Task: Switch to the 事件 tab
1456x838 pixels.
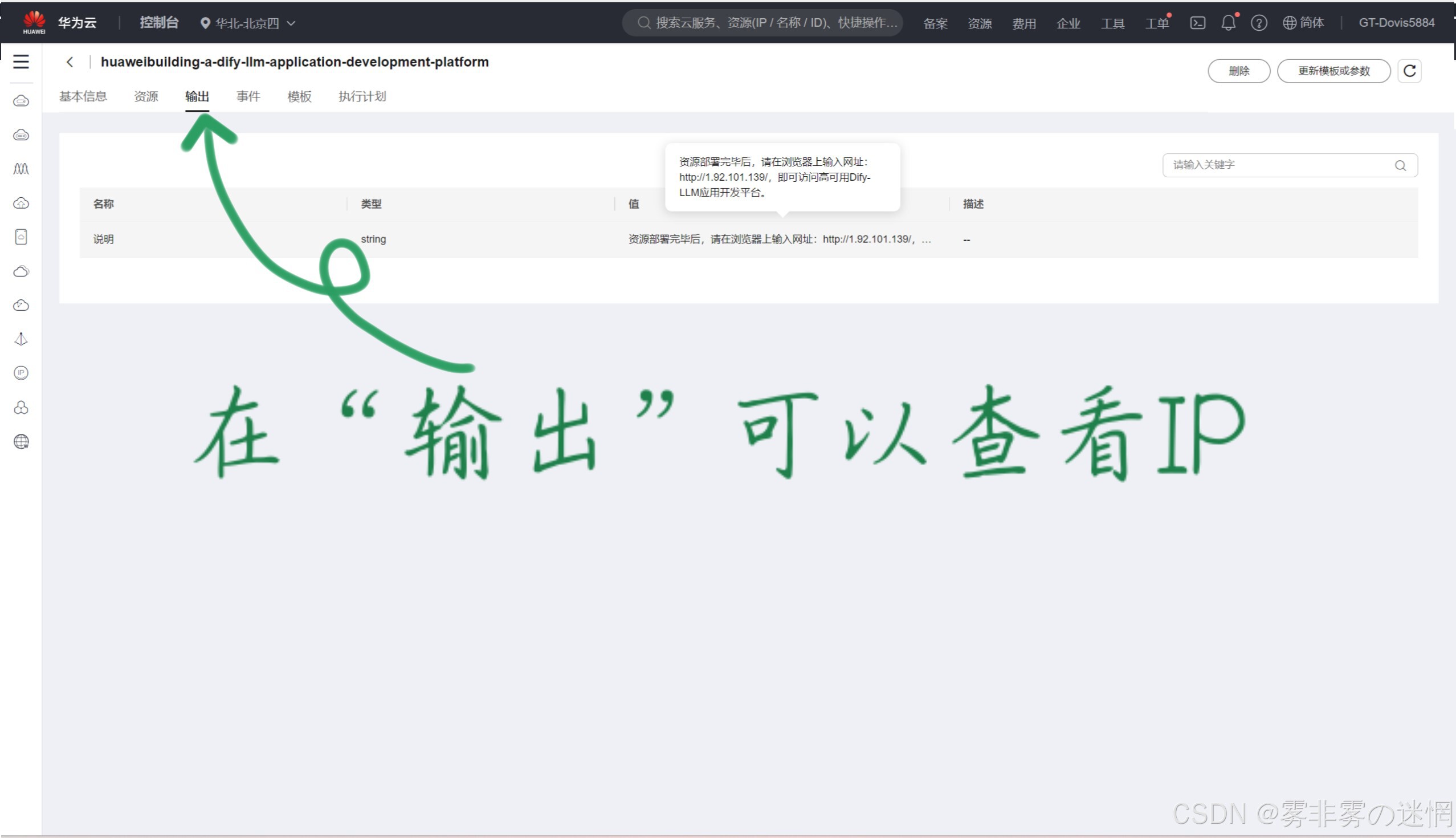Action: (x=248, y=96)
